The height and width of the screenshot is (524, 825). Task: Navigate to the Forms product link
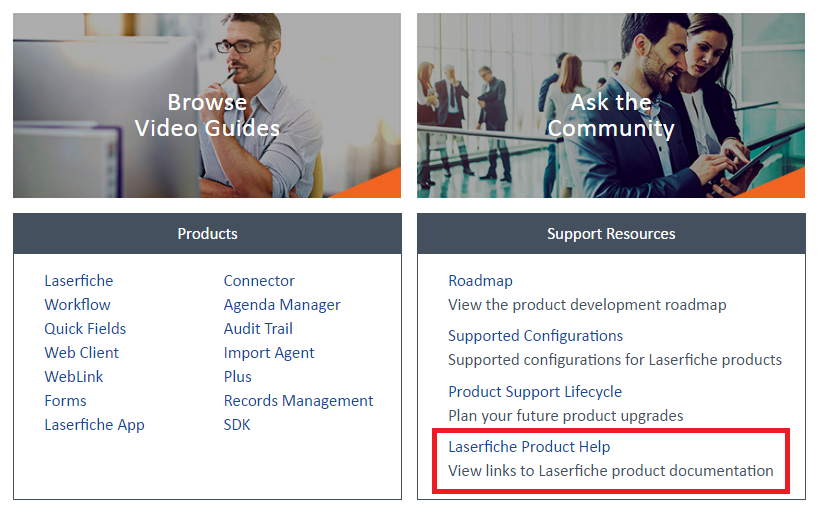pyautogui.click(x=65, y=401)
